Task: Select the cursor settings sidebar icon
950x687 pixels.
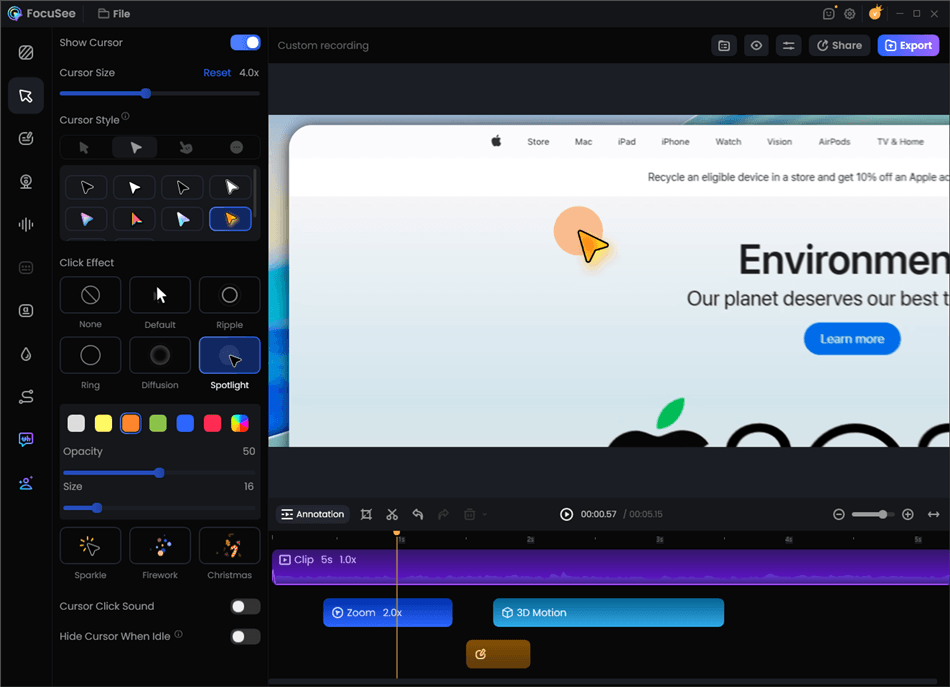Action: click(25, 96)
